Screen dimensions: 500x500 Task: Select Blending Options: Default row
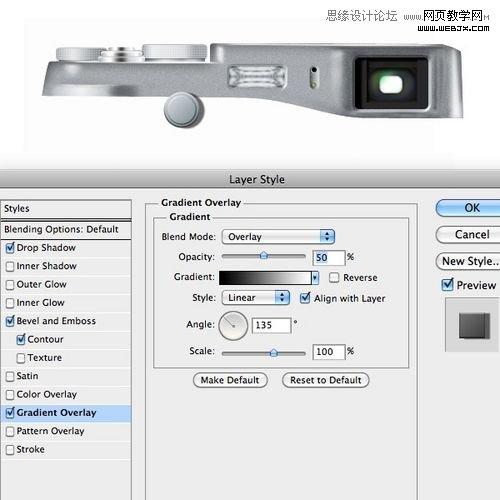tap(66, 230)
